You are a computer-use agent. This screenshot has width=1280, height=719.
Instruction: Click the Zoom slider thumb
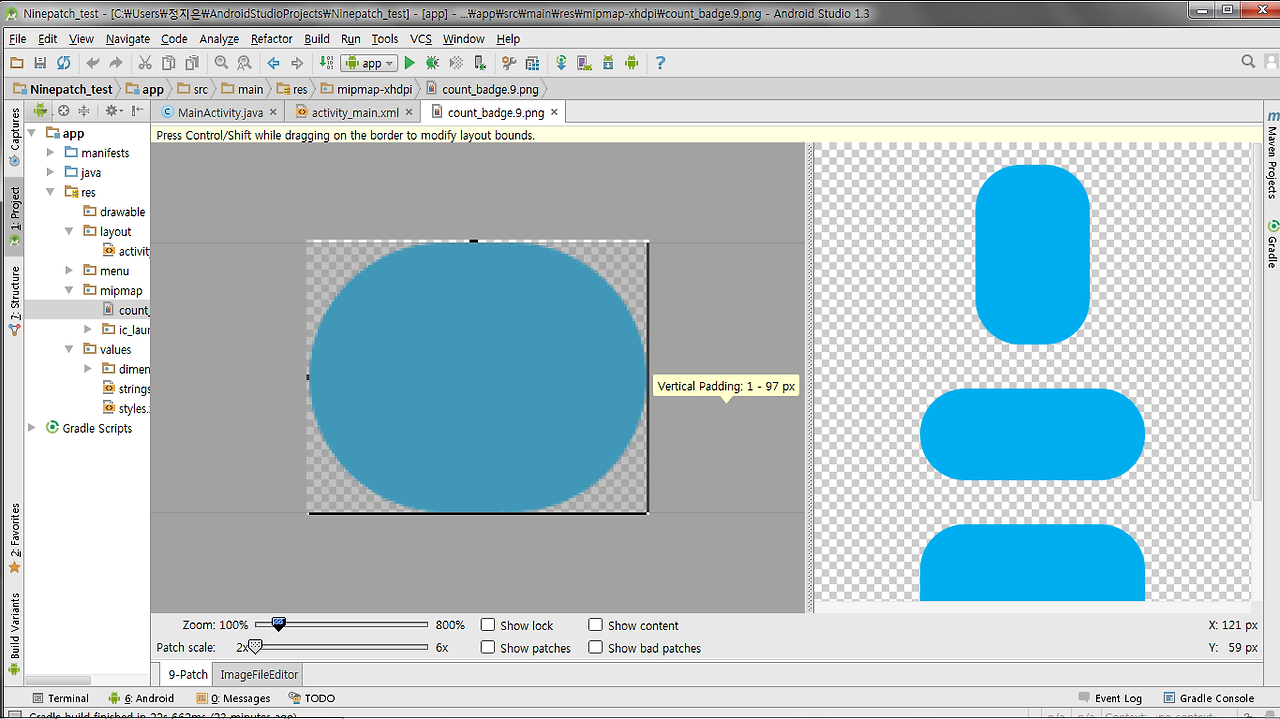(x=279, y=625)
